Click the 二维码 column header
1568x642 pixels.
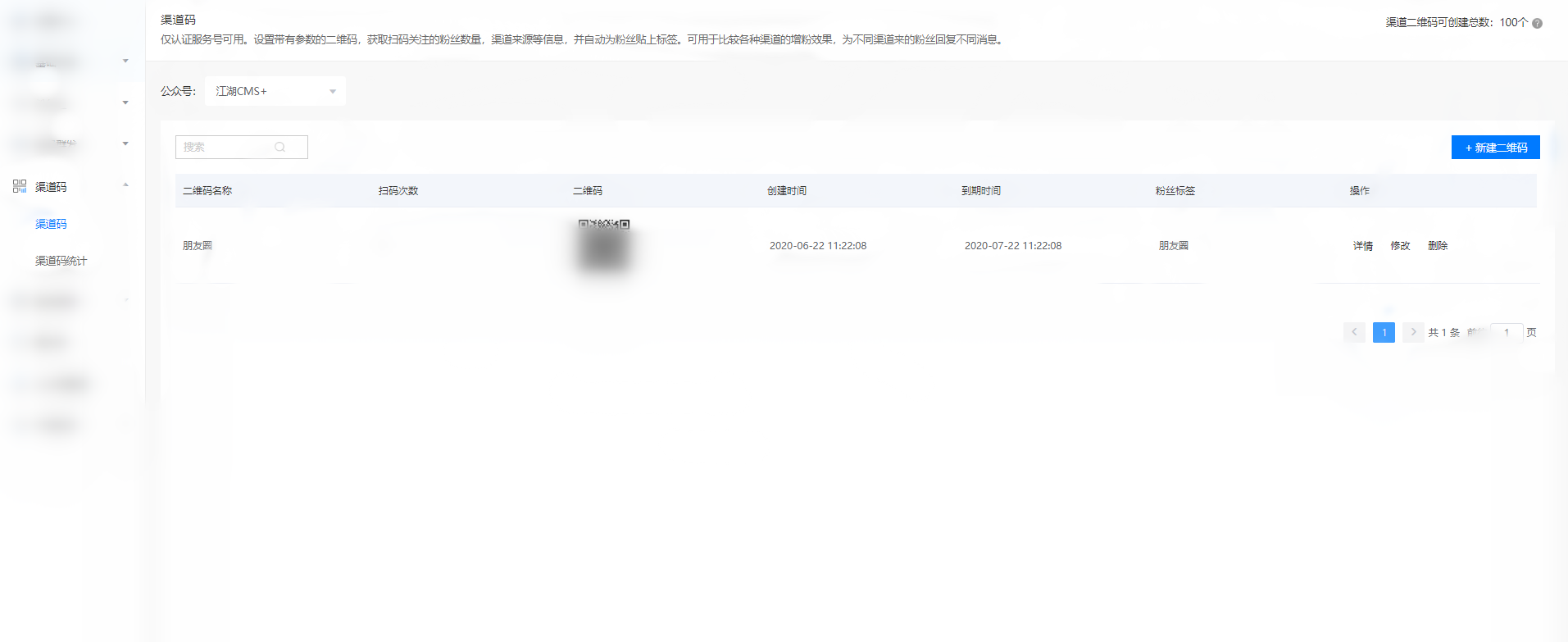tap(588, 190)
